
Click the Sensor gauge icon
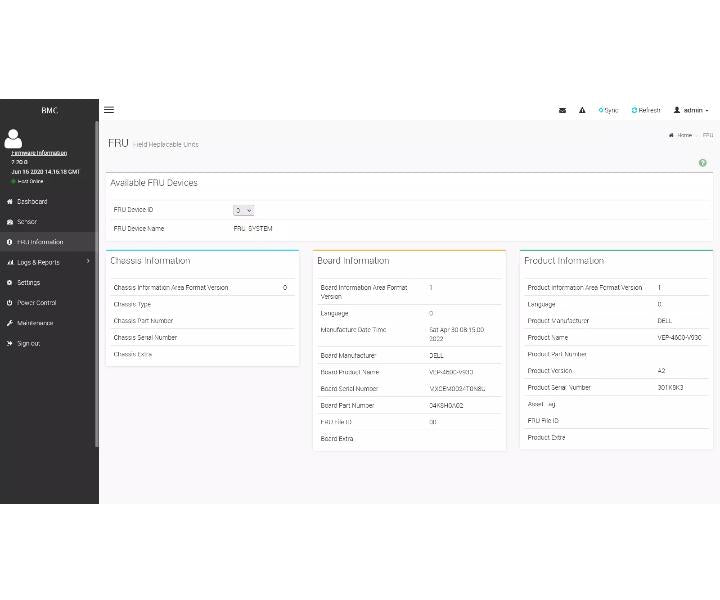click(10, 222)
